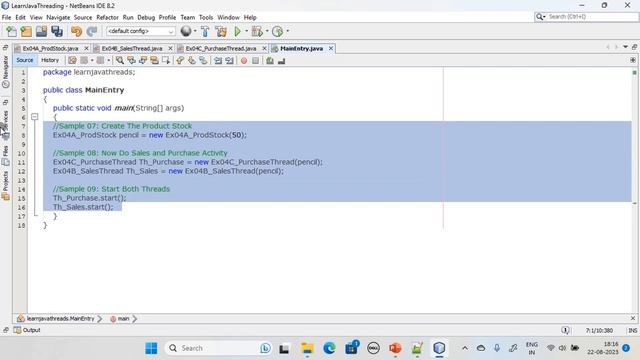The height and width of the screenshot is (360, 640).
Task: Click the Undo toolbar icon
Action: 76,31
